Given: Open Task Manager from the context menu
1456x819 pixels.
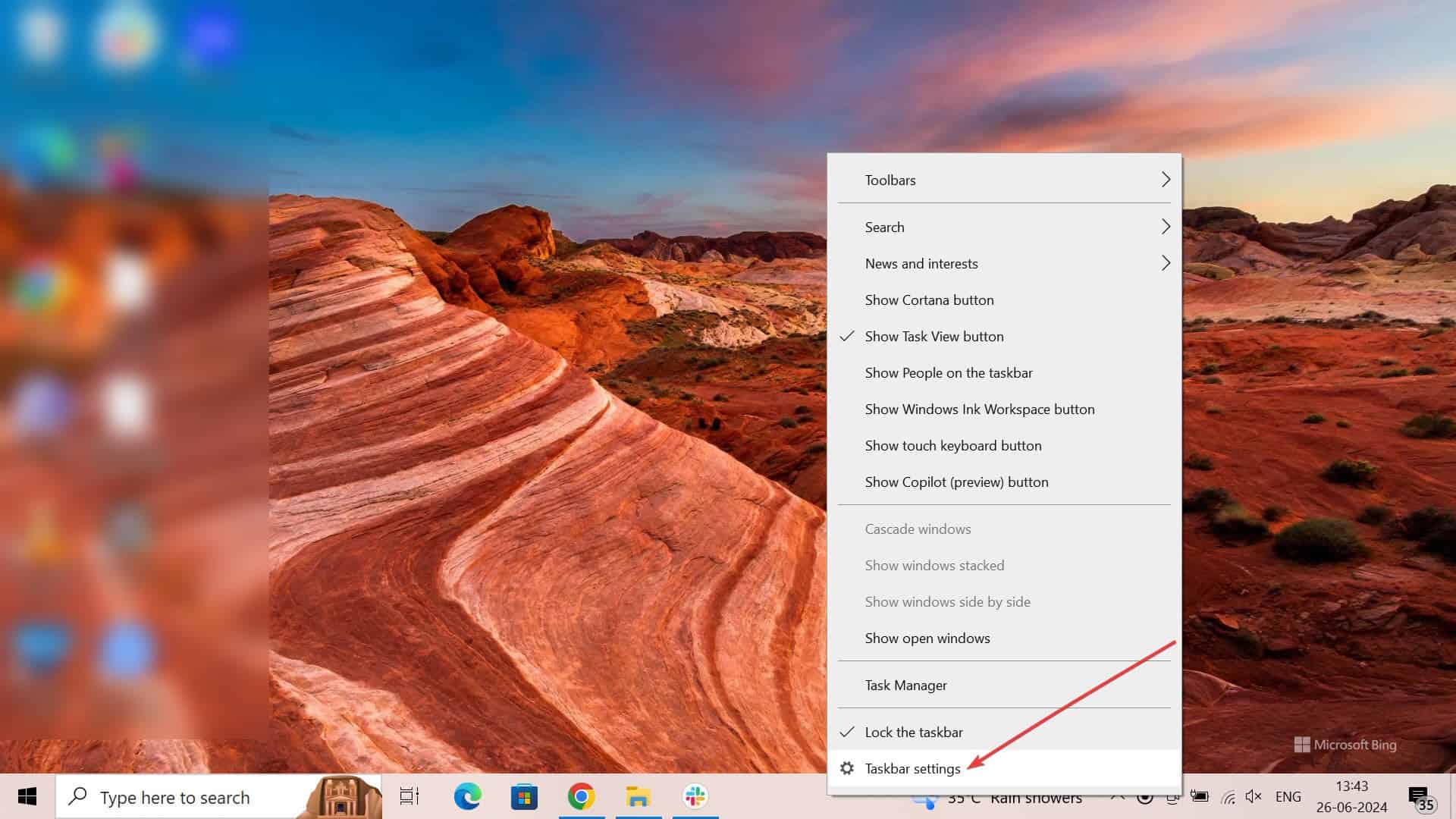Looking at the screenshot, I should click(905, 685).
